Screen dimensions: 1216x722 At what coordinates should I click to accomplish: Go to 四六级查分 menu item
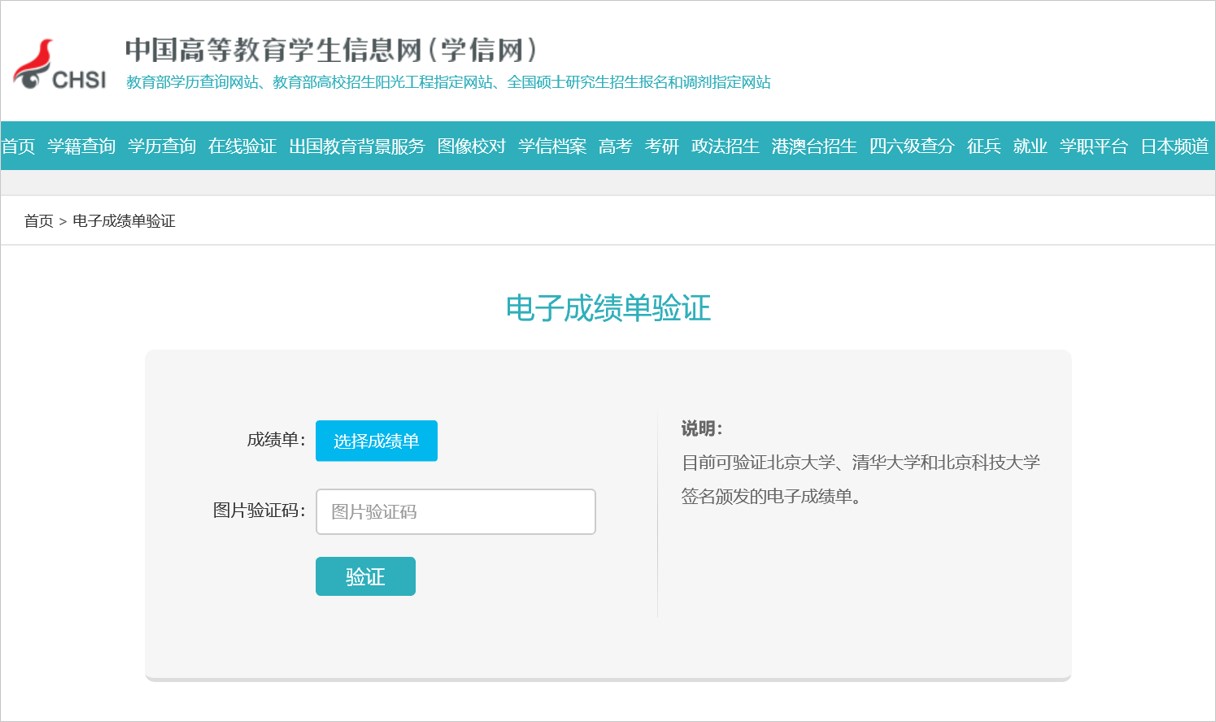pyautogui.click(x=912, y=146)
